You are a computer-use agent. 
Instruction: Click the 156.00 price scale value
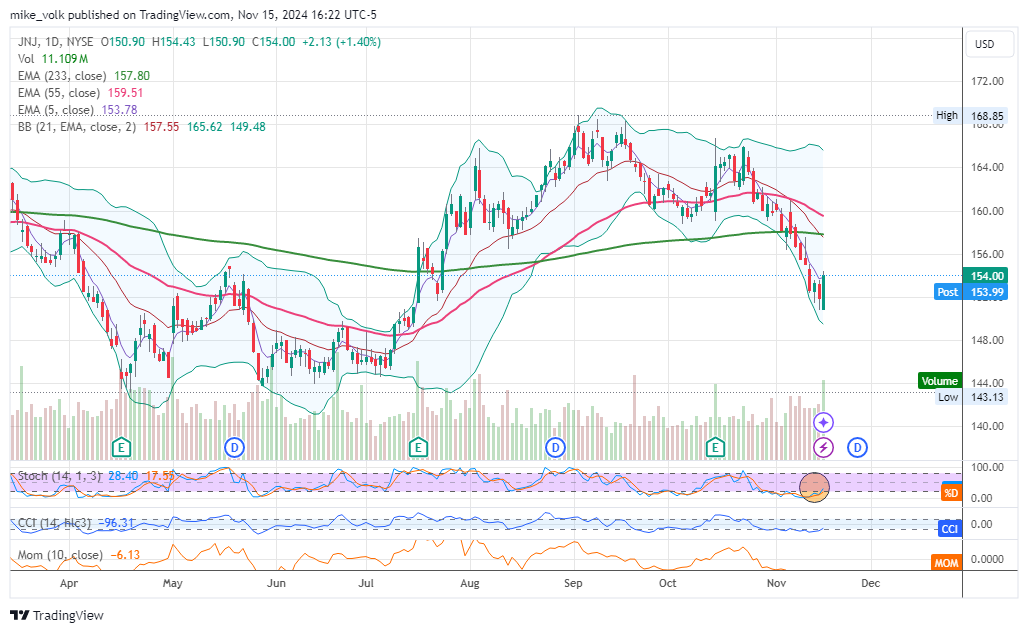[x=987, y=254]
